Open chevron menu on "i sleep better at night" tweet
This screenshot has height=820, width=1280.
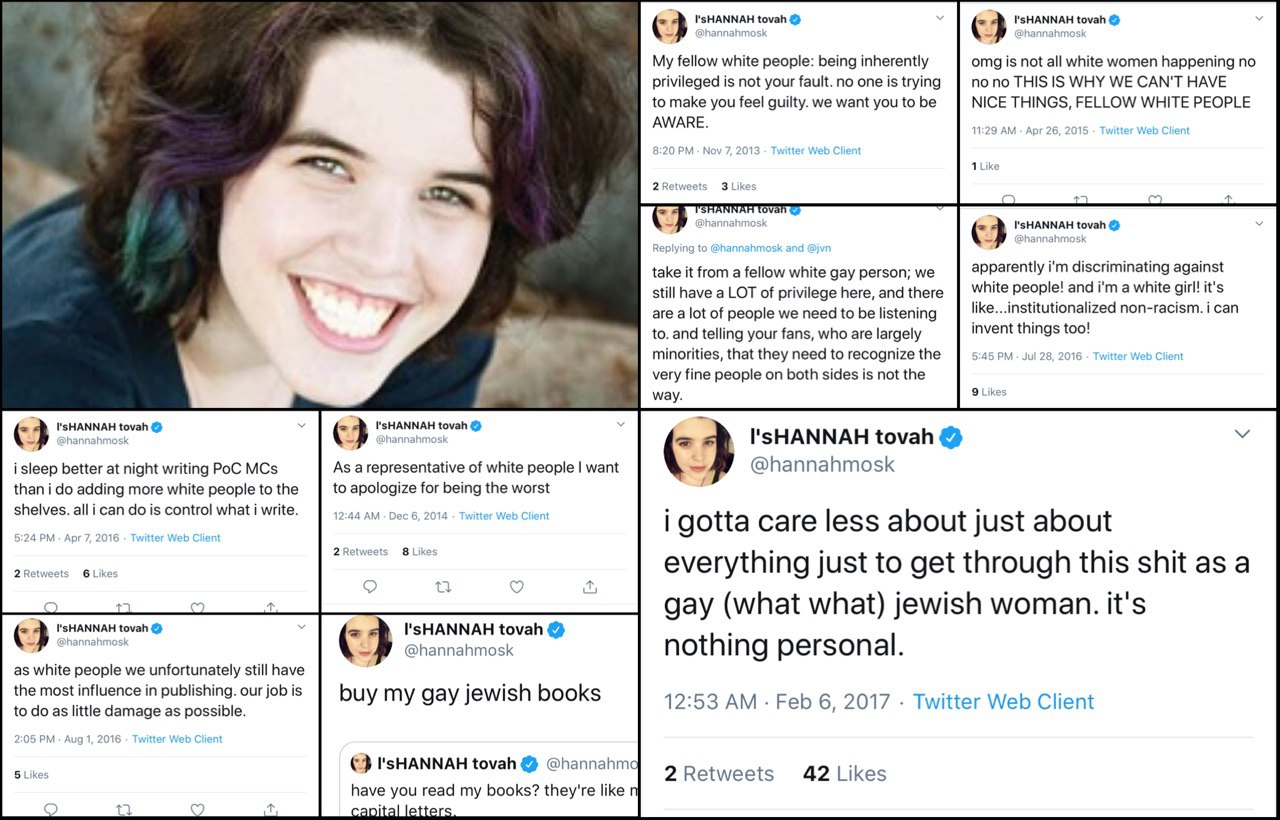click(x=301, y=426)
